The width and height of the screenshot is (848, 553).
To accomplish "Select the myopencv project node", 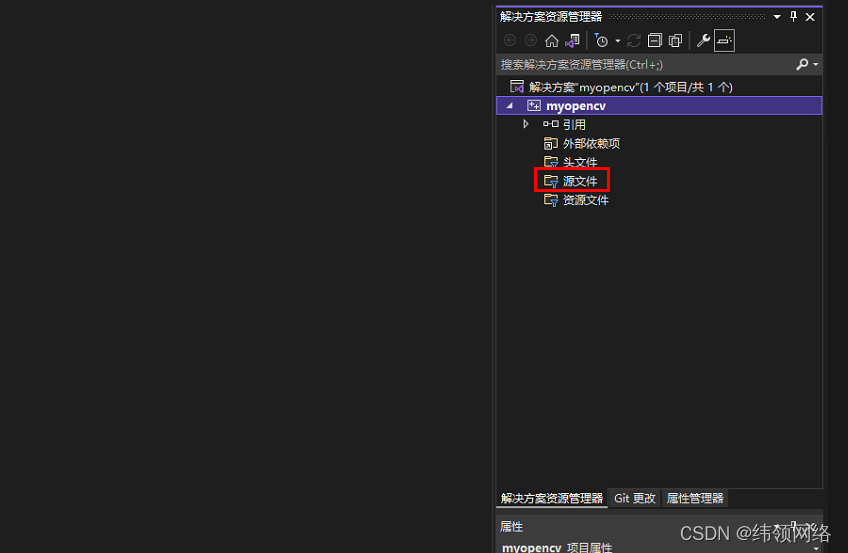I will click(659, 105).
